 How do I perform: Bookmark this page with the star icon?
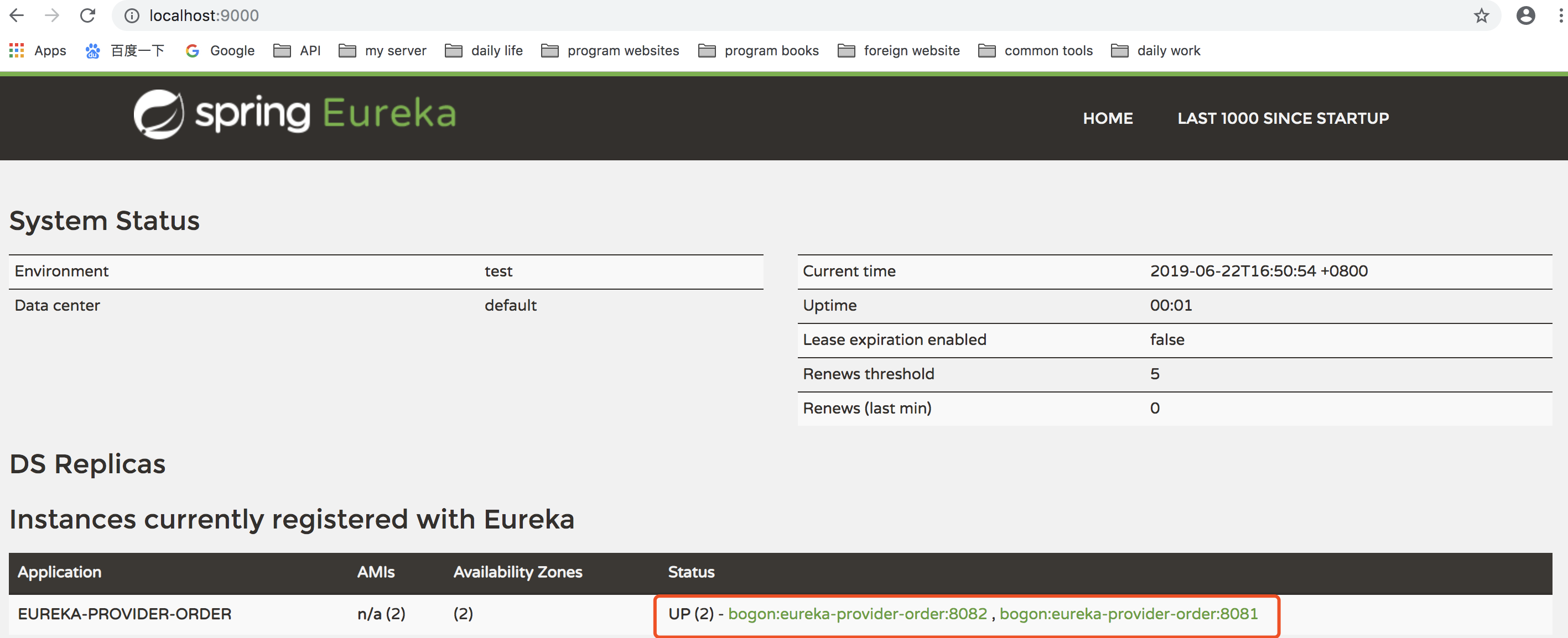coord(1481,16)
